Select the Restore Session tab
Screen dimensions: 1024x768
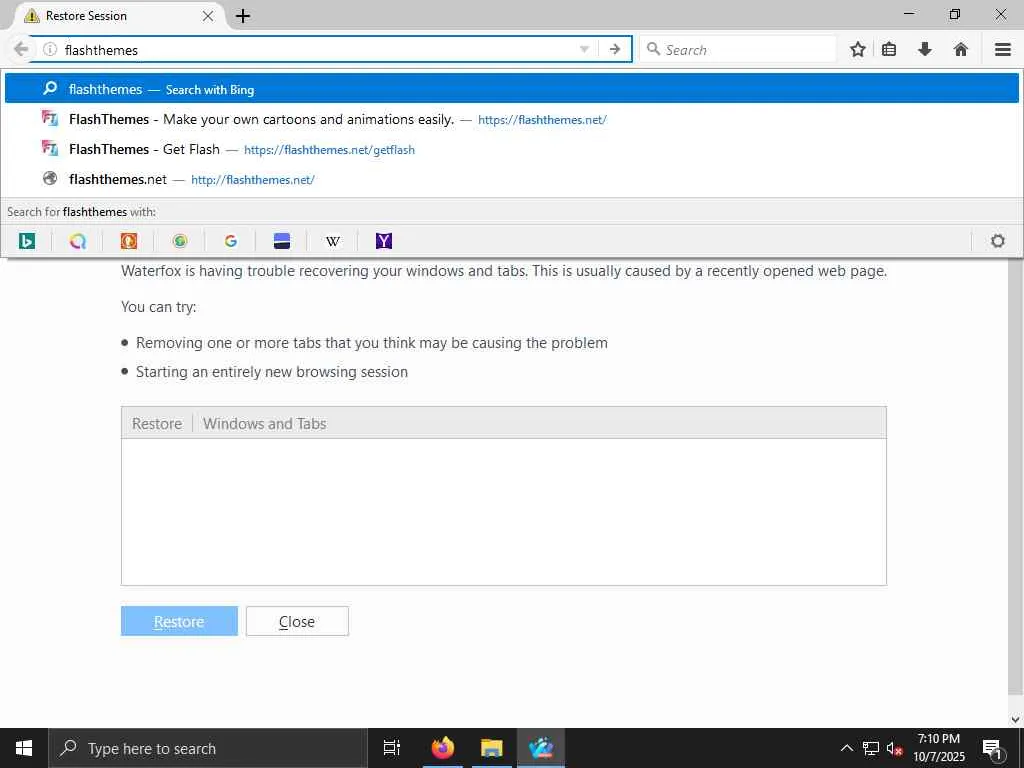(118, 16)
